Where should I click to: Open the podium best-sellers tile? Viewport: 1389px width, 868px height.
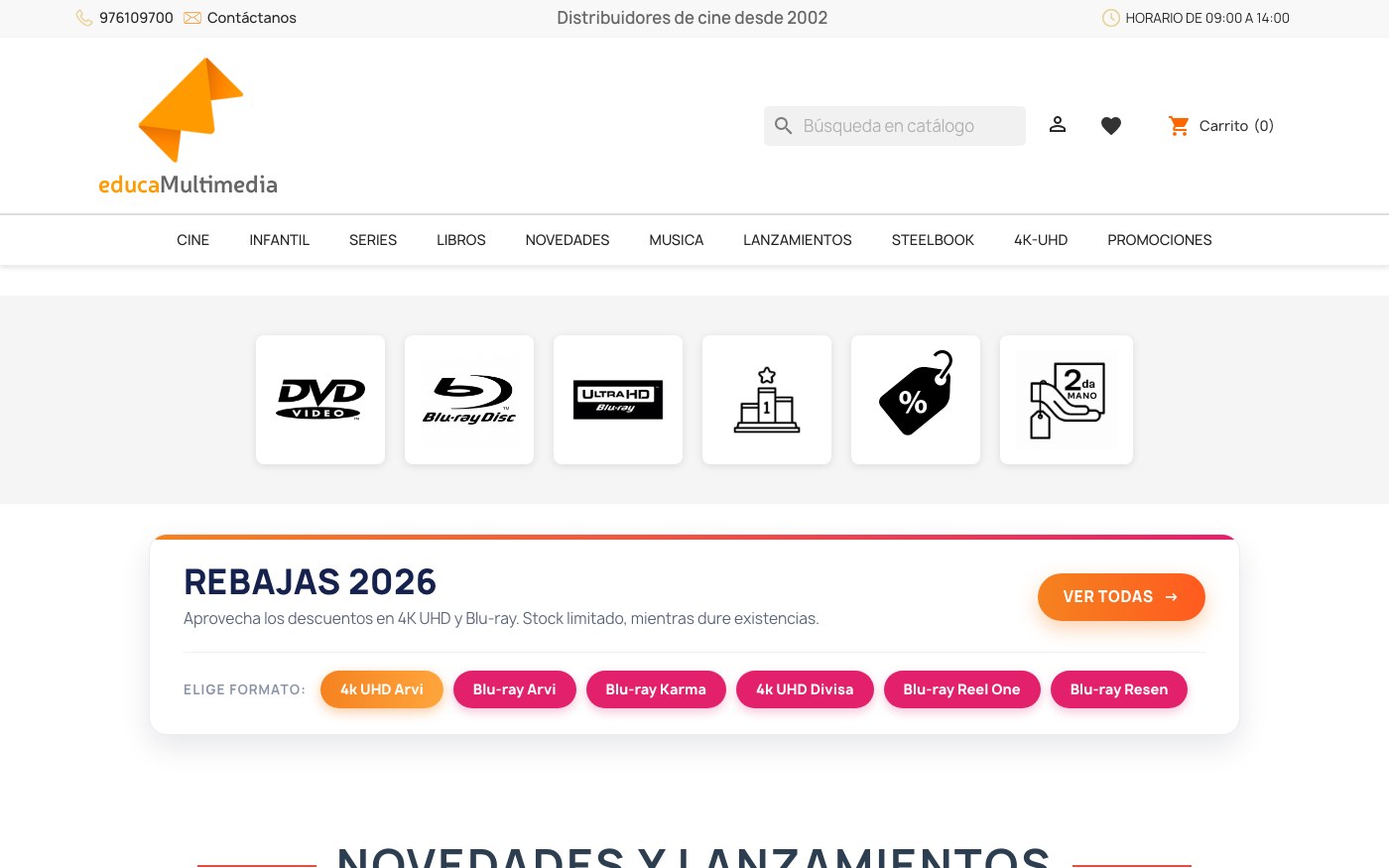pos(767,400)
